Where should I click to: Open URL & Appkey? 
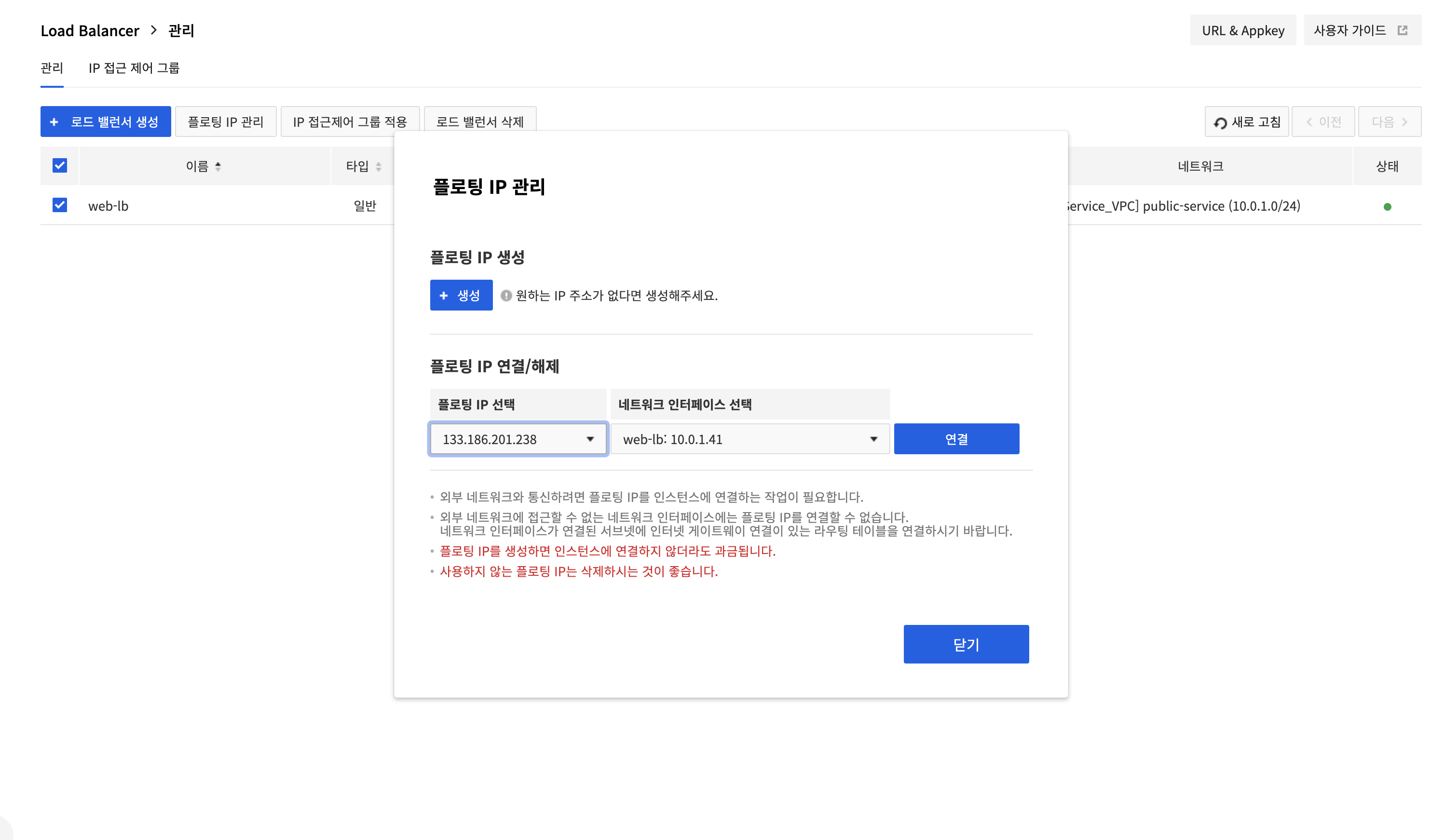click(x=1243, y=30)
